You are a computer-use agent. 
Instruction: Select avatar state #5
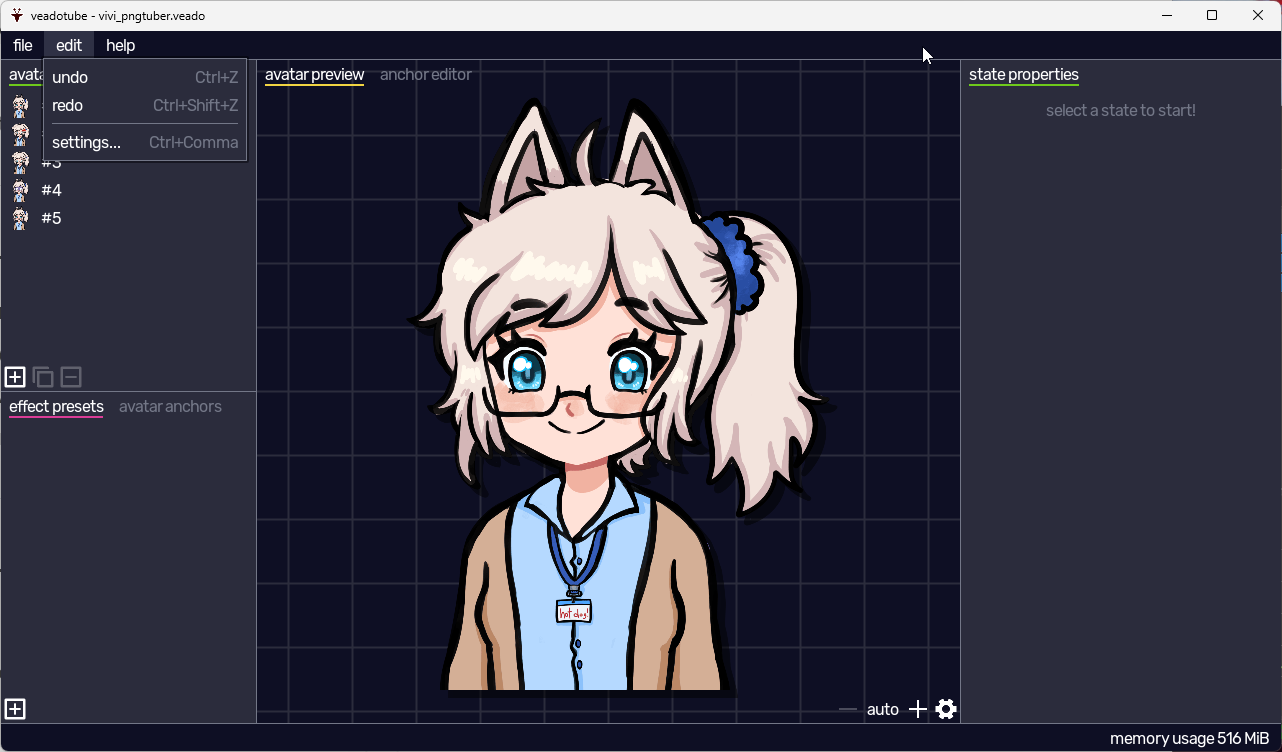coord(51,218)
